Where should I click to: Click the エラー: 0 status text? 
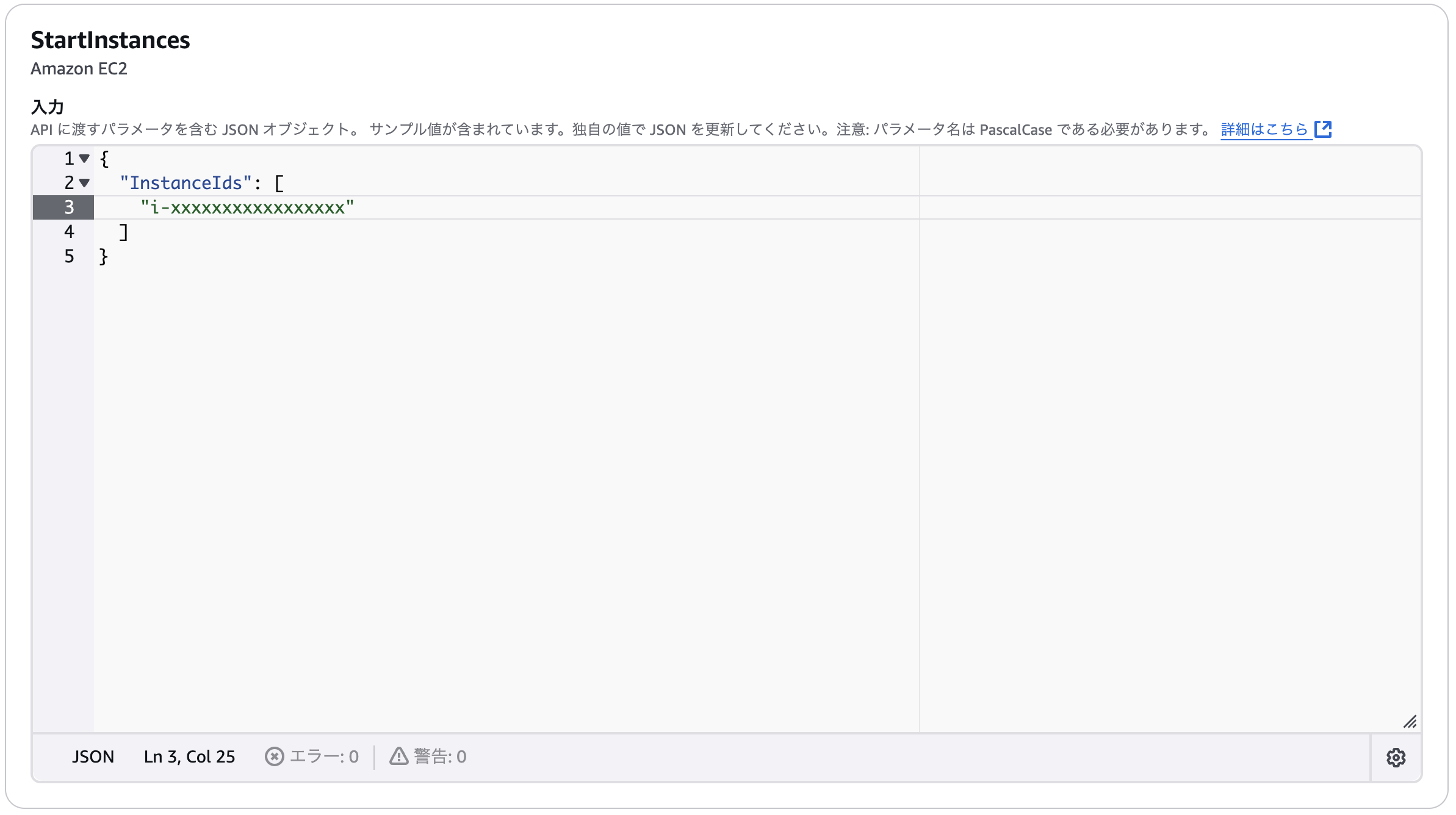324,756
